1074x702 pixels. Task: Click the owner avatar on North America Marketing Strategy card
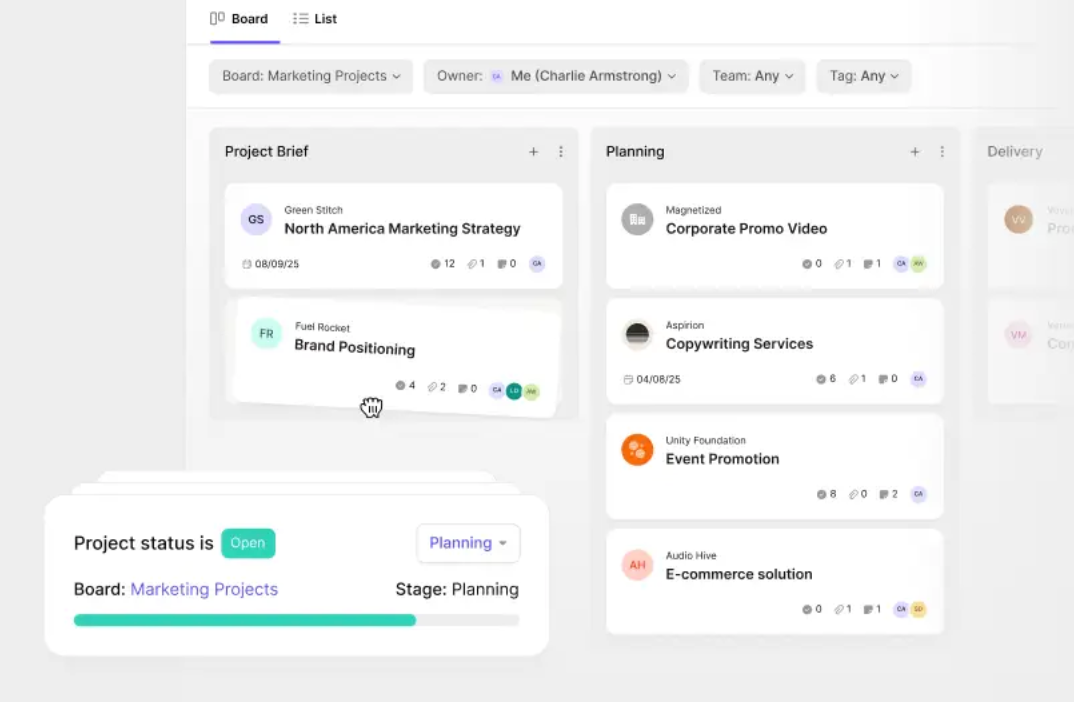click(x=537, y=264)
